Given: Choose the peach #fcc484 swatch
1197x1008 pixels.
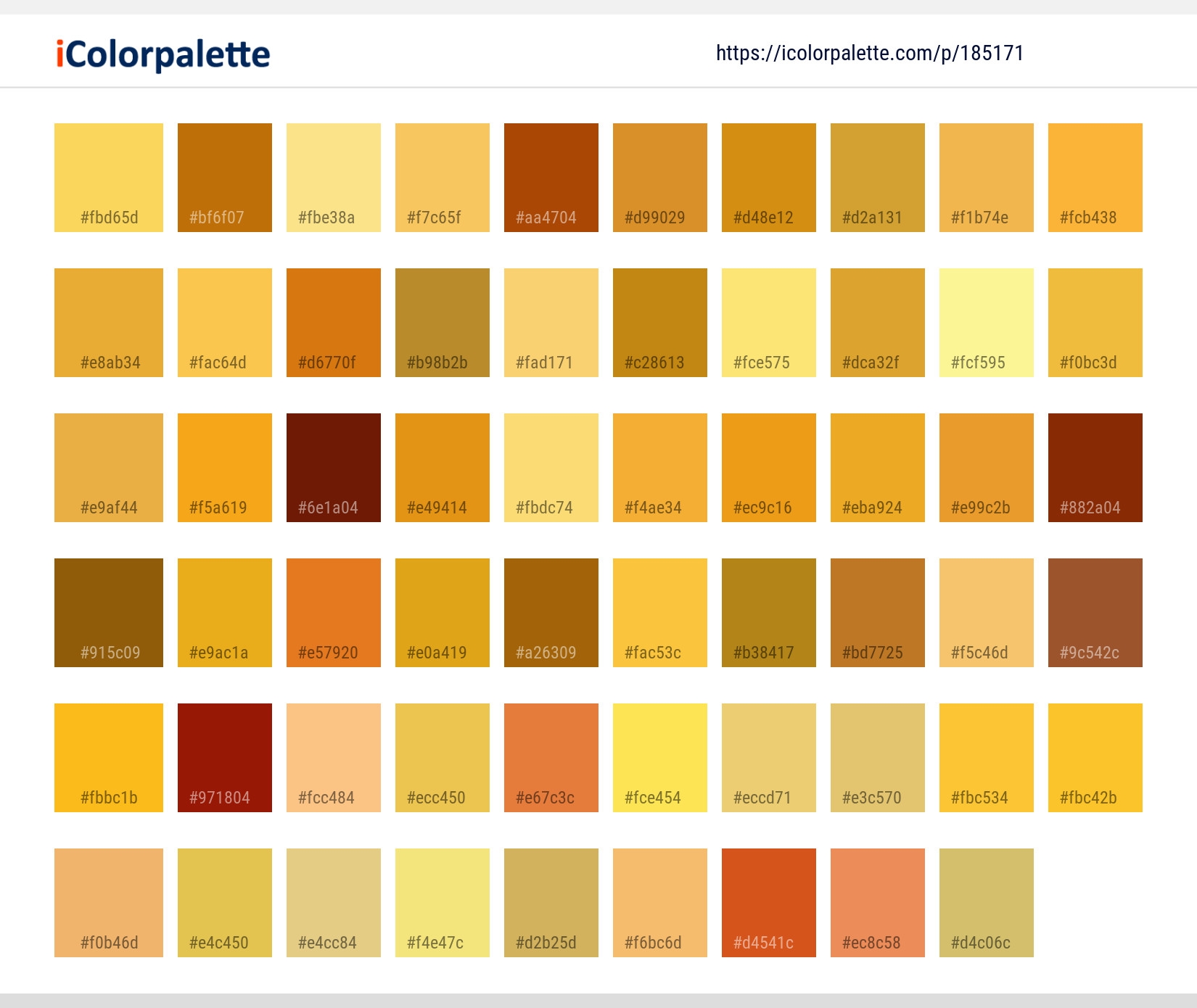Looking at the screenshot, I should 334,758.
